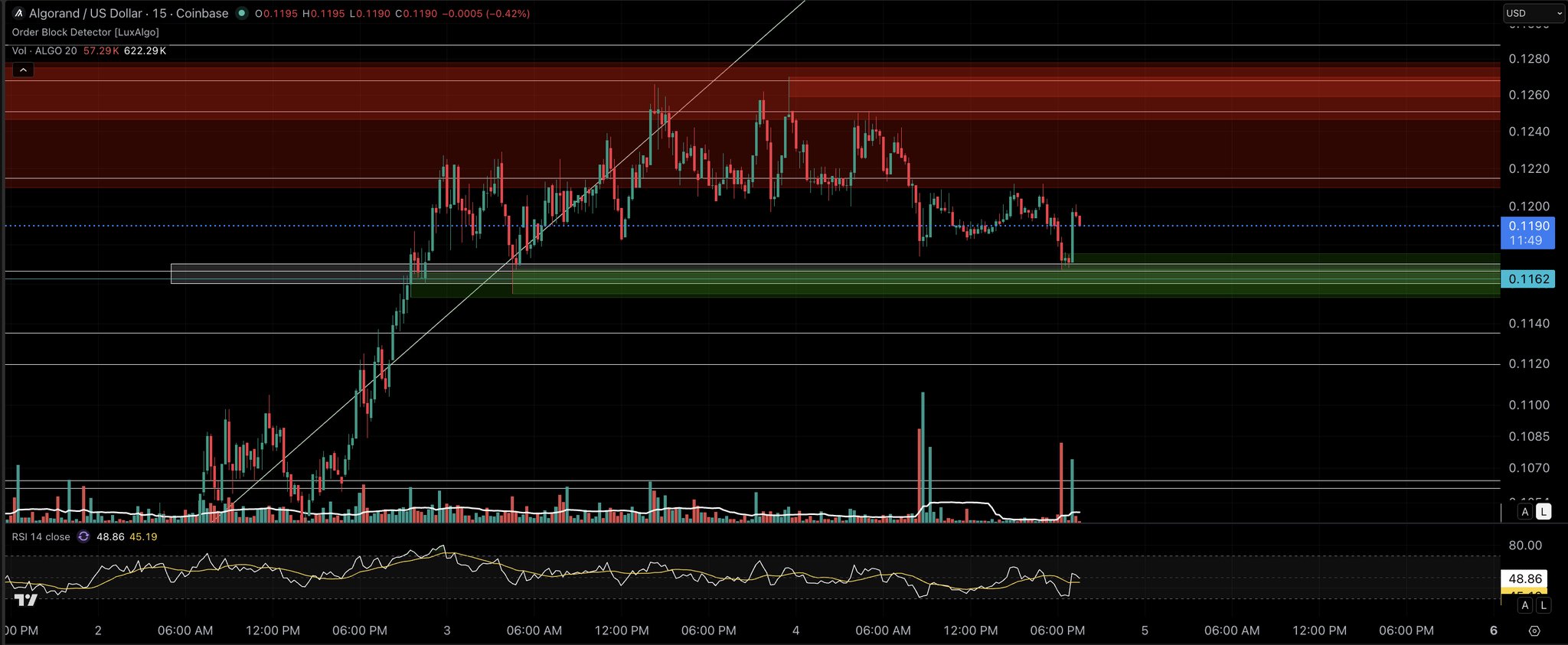The image size is (1568, 645).
Task: Click the 0.1220 price scale label
Action: [x=1529, y=169]
